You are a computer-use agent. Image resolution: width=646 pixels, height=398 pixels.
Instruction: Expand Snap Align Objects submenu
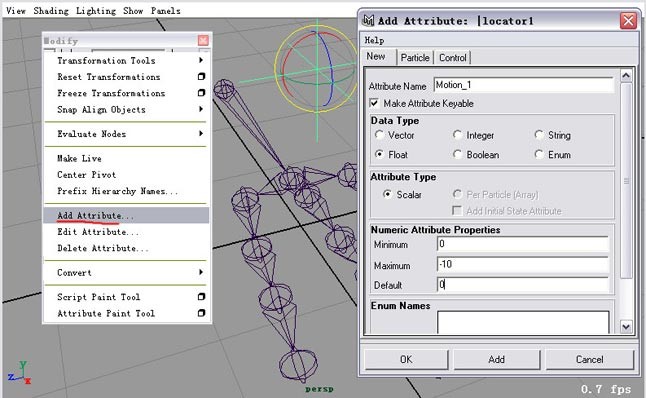coord(201,109)
